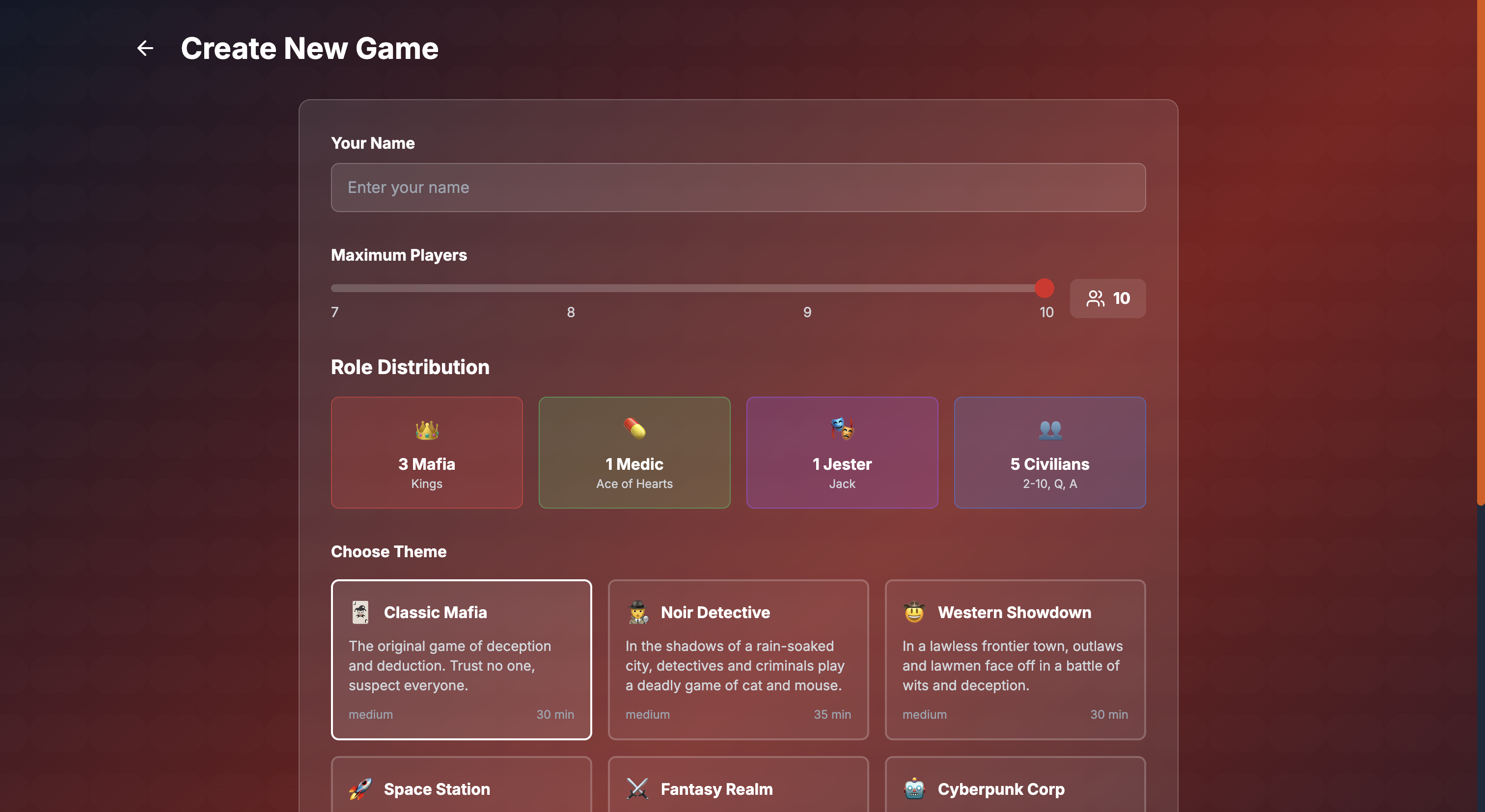Click the Western Showdown cowboy icon
This screenshot has width=1485, height=812.
(x=914, y=612)
